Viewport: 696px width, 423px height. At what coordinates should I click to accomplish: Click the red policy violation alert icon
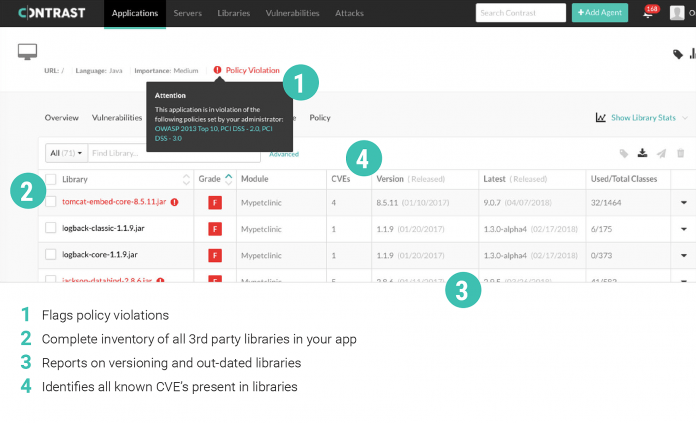217,70
